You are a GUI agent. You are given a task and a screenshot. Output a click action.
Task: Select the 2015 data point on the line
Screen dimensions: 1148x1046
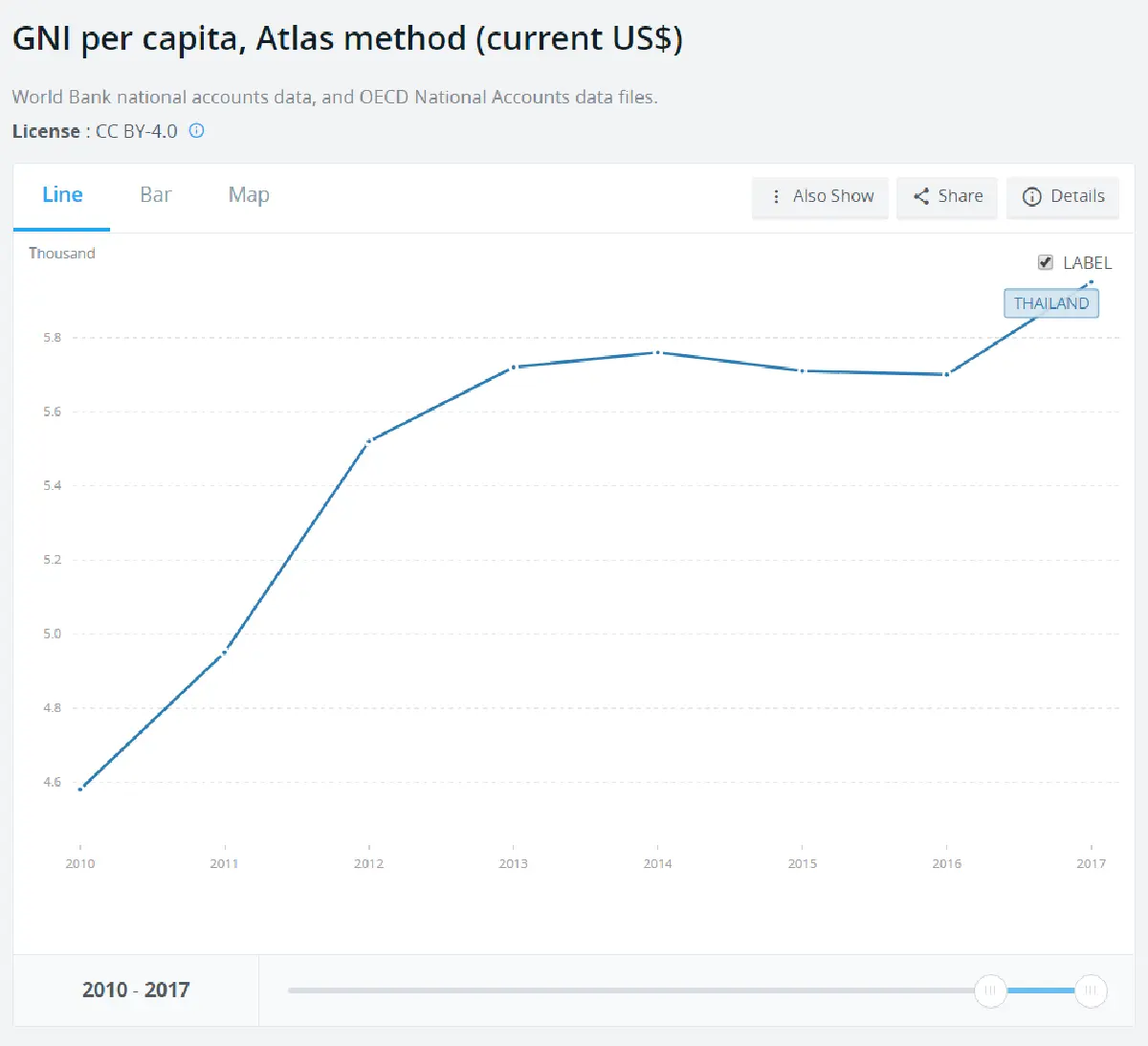pos(803,370)
